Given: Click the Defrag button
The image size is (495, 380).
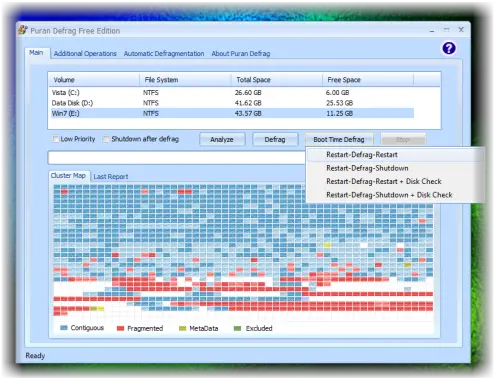Looking at the screenshot, I should pos(275,139).
